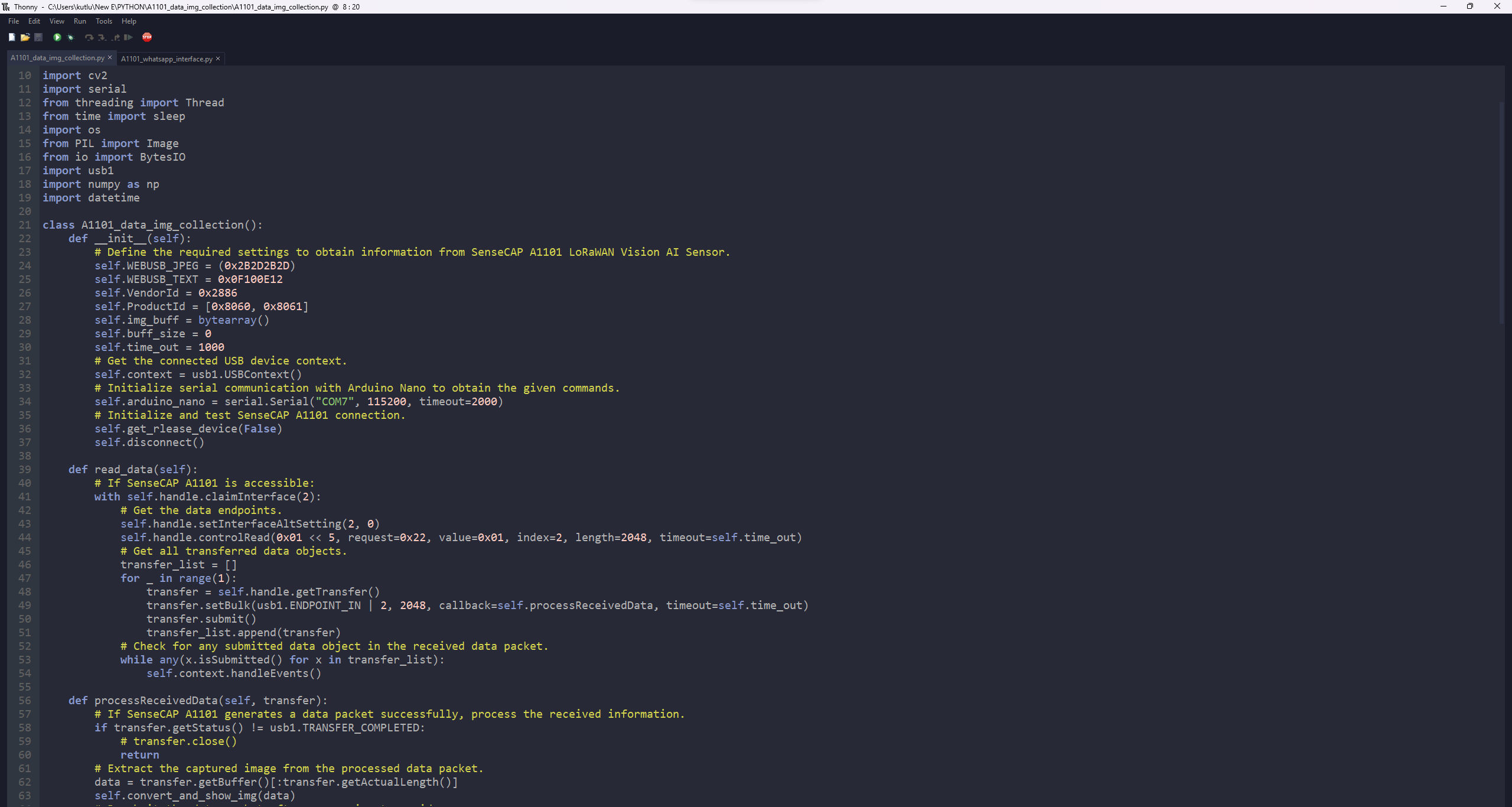Run the current script

(57, 37)
